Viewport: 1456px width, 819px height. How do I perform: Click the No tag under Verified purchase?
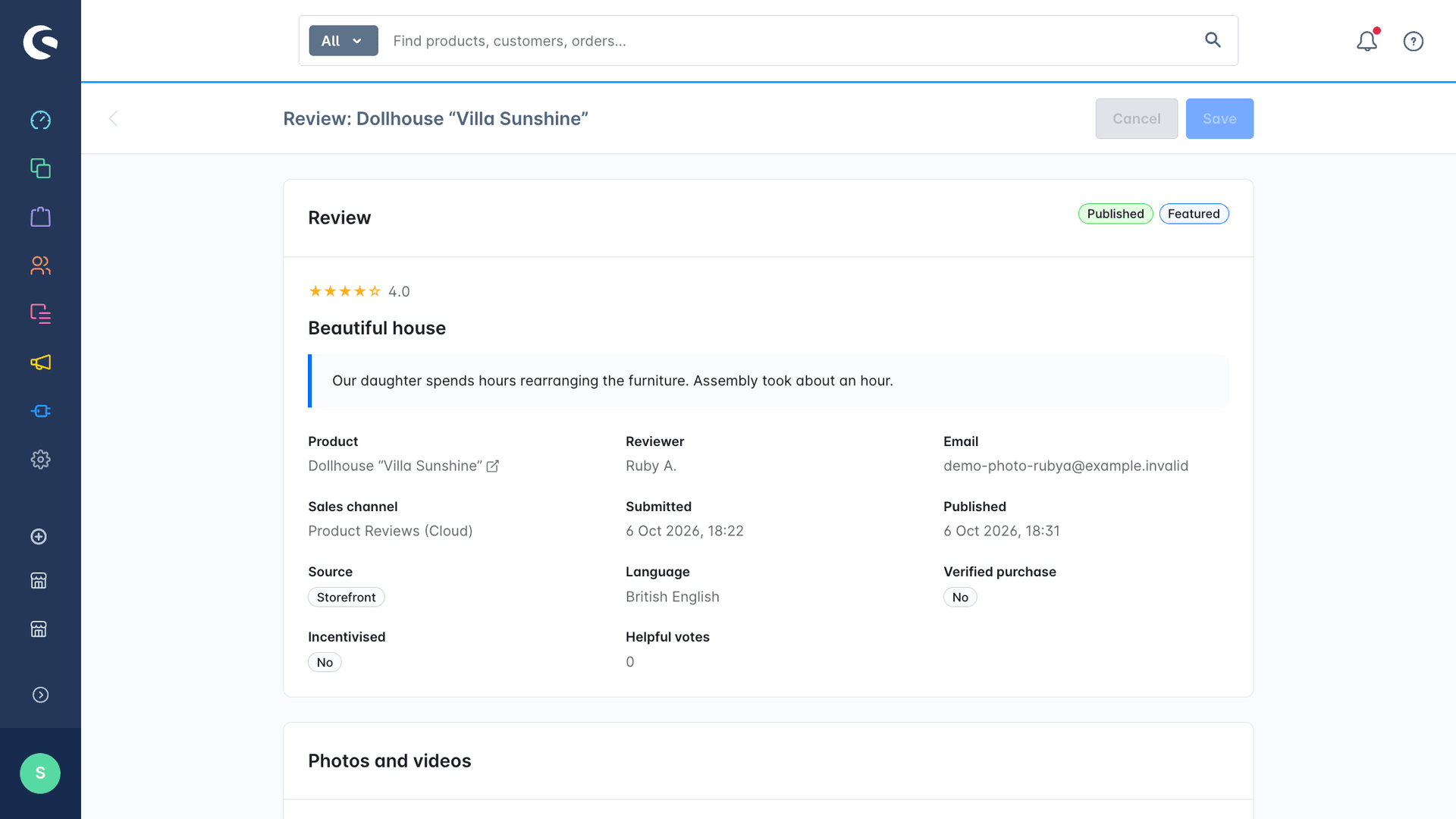960,598
